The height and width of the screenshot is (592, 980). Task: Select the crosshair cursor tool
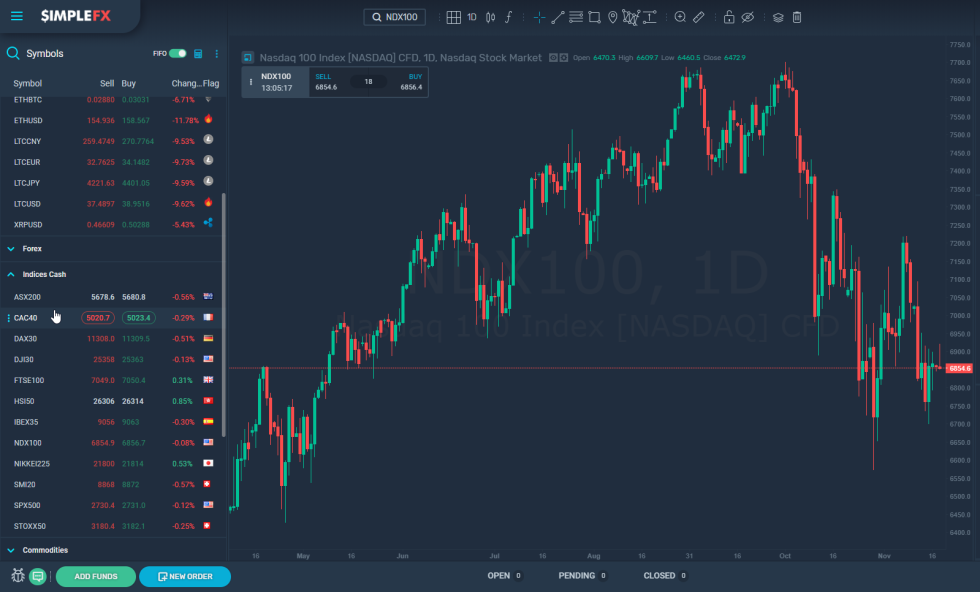[x=539, y=17]
